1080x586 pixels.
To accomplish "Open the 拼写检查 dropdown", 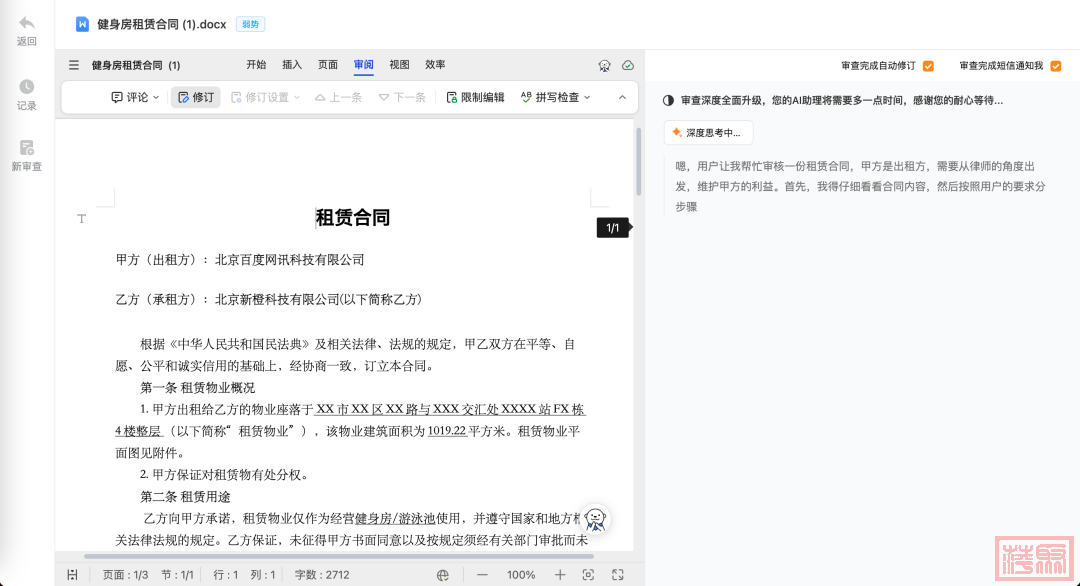I will (556, 97).
